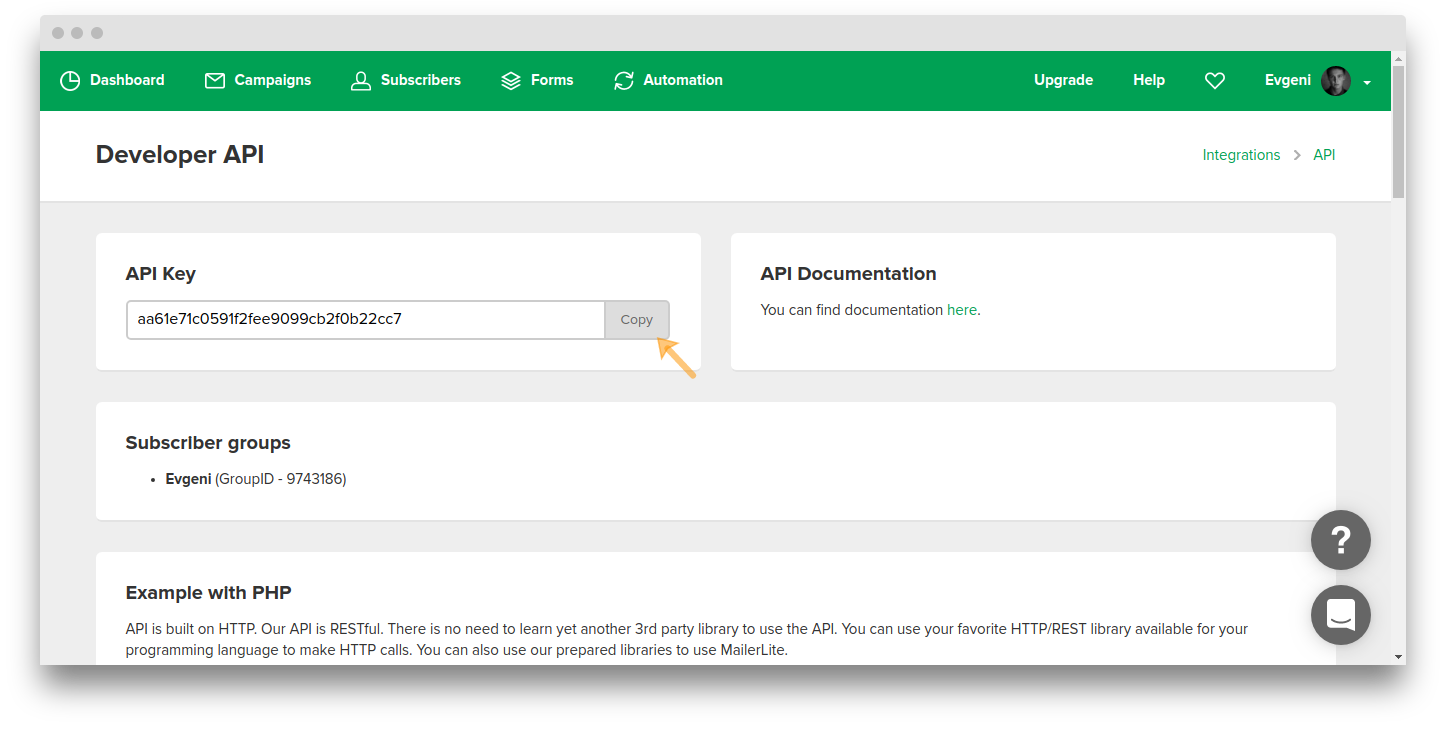Open Subscribers via the person icon
The width and height of the screenshot is (1446, 735).
point(361,80)
